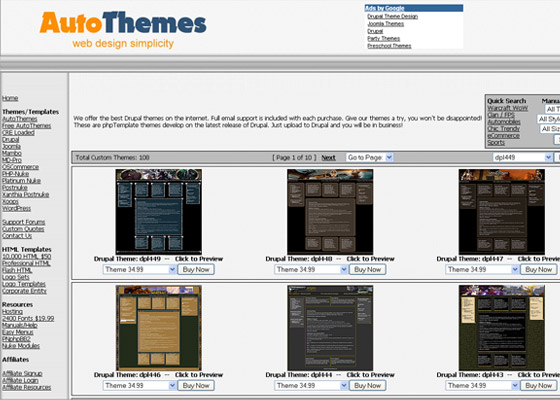The width and height of the screenshot is (560, 400).
Task: Open Custom Quotes page
Action: pyautogui.click(x=23, y=229)
